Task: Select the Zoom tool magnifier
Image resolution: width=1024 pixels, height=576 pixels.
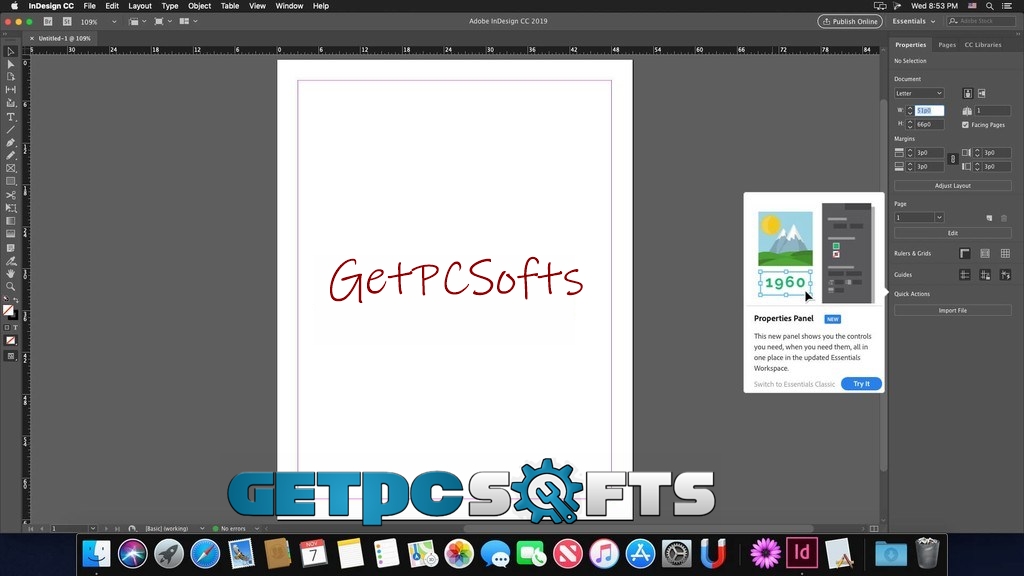Action: [10, 287]
